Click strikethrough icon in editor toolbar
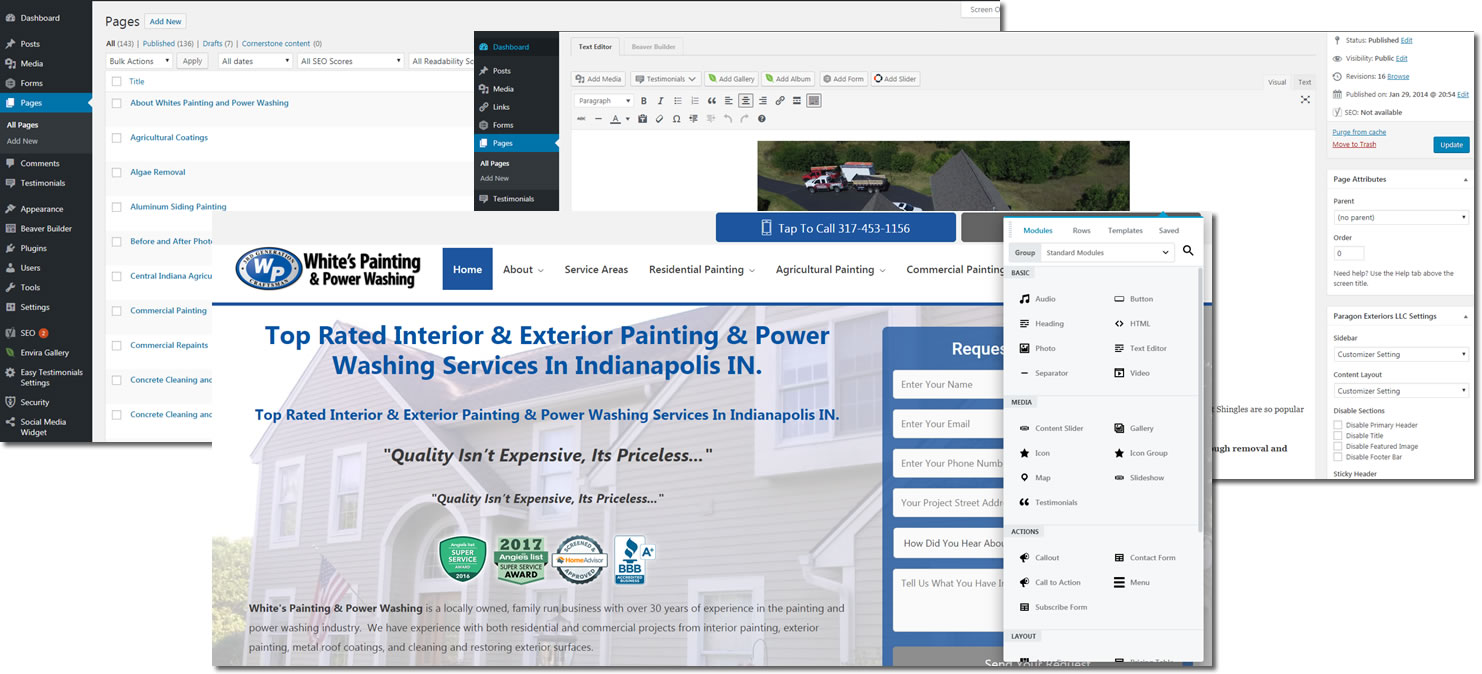Screen dimensions: 1482x674 [x=582, y=119]
